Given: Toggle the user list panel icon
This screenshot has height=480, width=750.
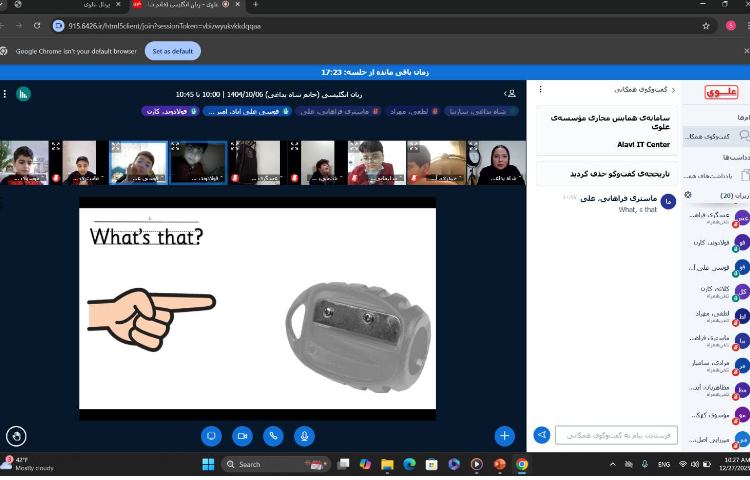Looking at the screenshot, I should coord(511,93).
